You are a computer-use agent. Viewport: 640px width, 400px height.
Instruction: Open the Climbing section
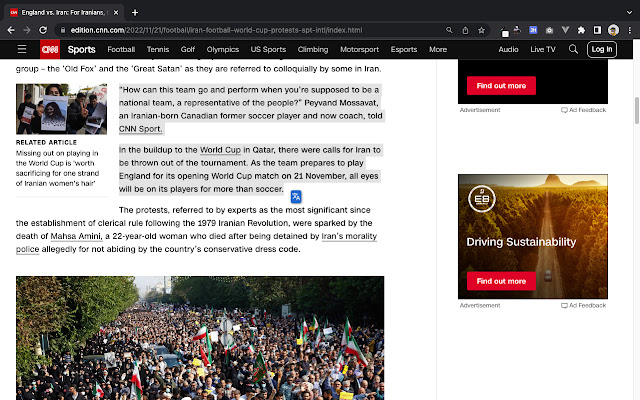point(313,49)
